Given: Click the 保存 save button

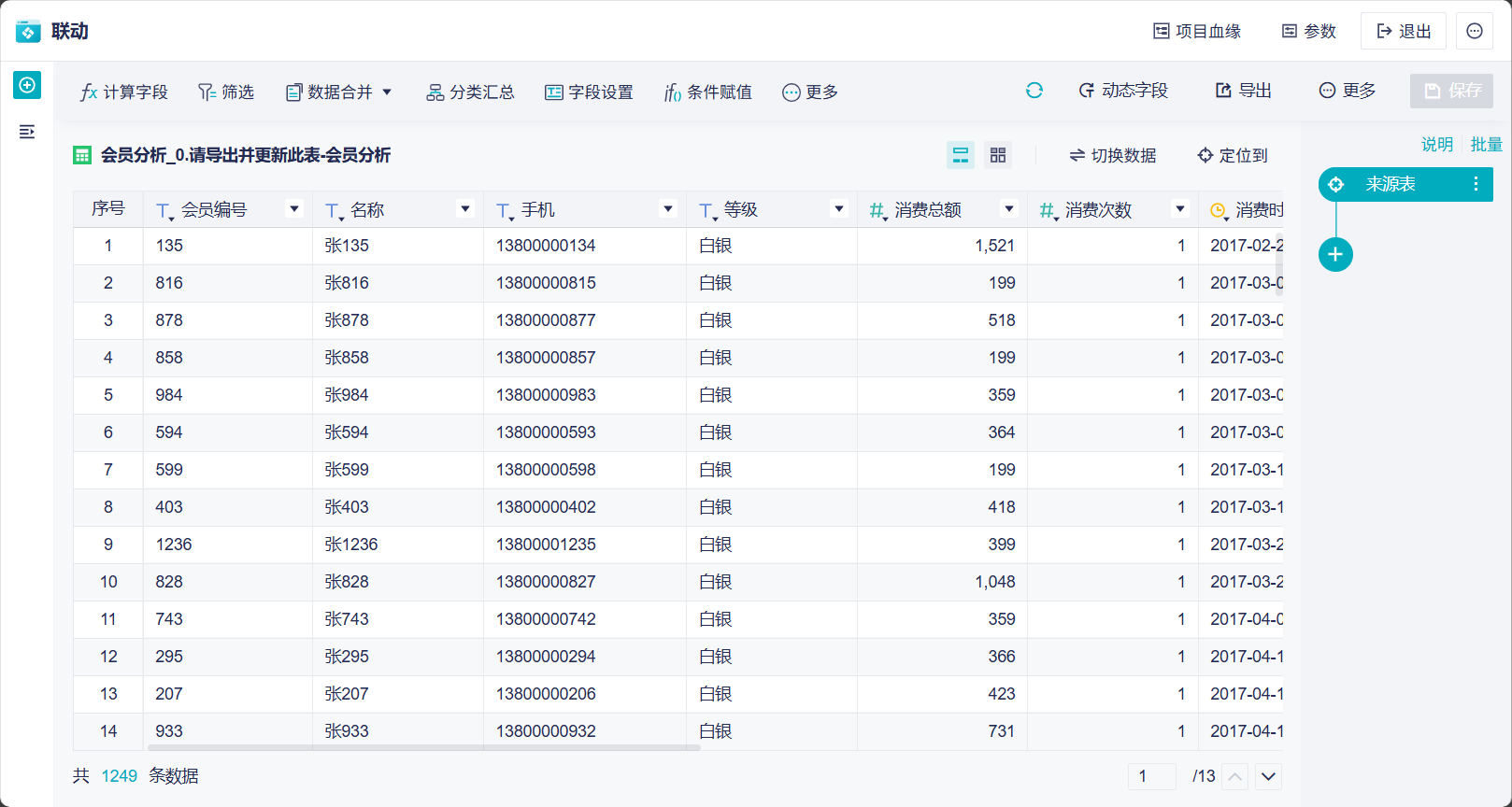Looking at the screenshot, I should pyautogui.click(x=1451, y=91).
